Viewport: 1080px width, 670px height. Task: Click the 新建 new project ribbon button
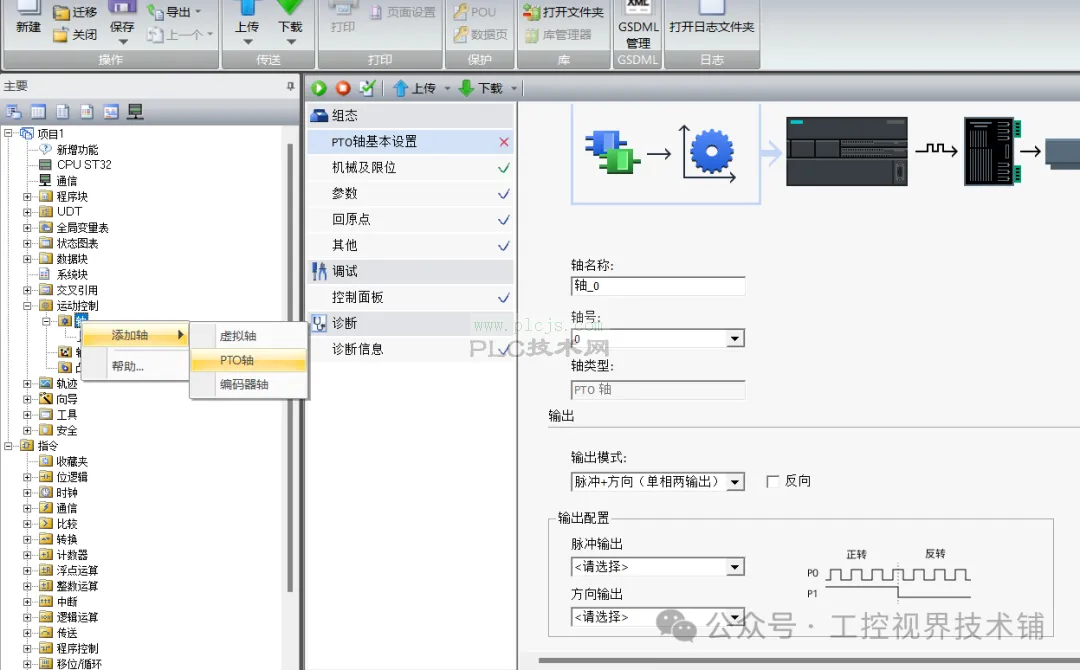(28, 19)
